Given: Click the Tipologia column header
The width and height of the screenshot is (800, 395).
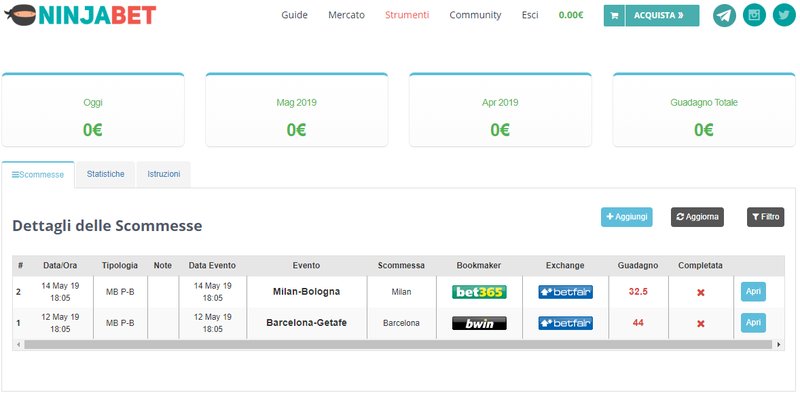Looking at the screenshot, I should (120, 266).
